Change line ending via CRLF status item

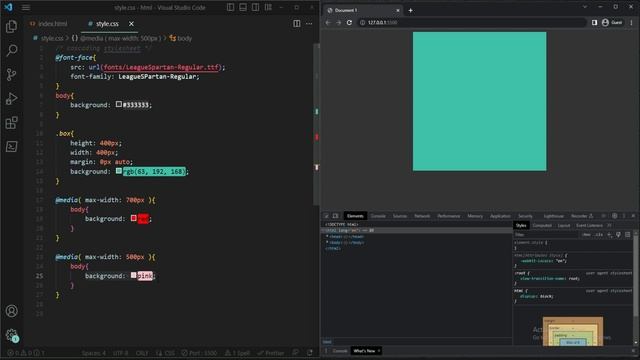(142, 353)
